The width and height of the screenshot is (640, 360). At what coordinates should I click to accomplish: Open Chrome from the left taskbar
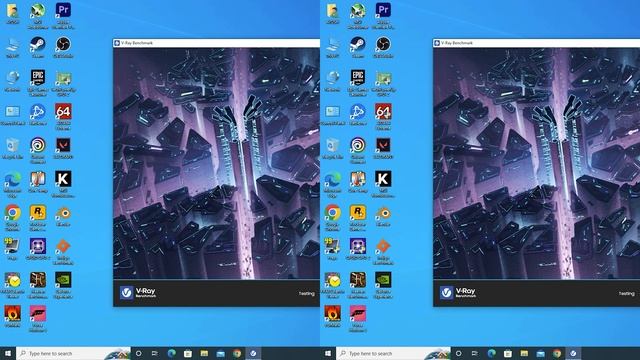pos(237,353)
